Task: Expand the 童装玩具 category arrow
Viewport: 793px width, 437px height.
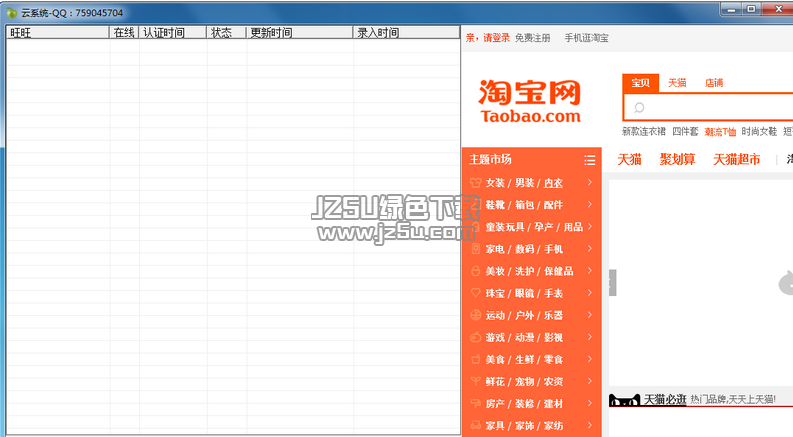Action: [x=590, y=227]
